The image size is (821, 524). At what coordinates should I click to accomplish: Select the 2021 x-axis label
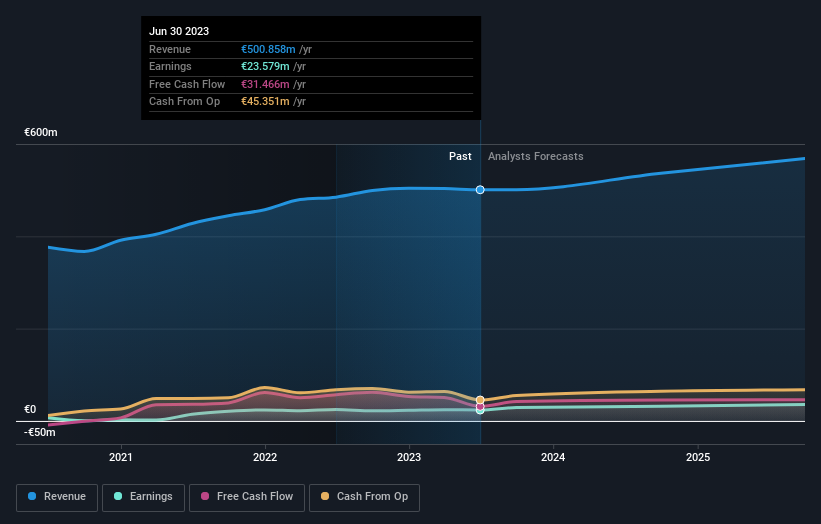point(121,457)
